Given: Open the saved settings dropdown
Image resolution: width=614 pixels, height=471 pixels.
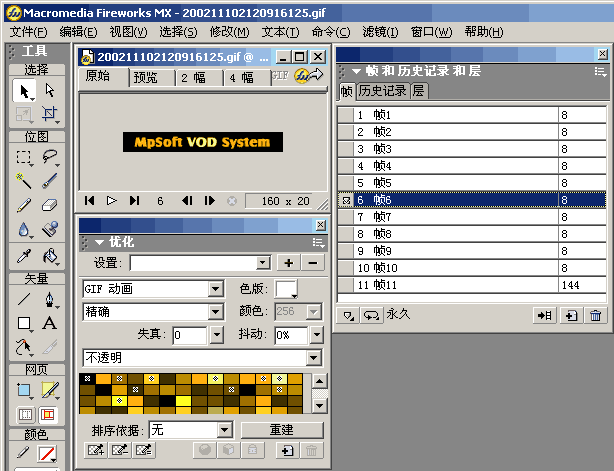Looking at the screenshot, I should coord(263,263).
